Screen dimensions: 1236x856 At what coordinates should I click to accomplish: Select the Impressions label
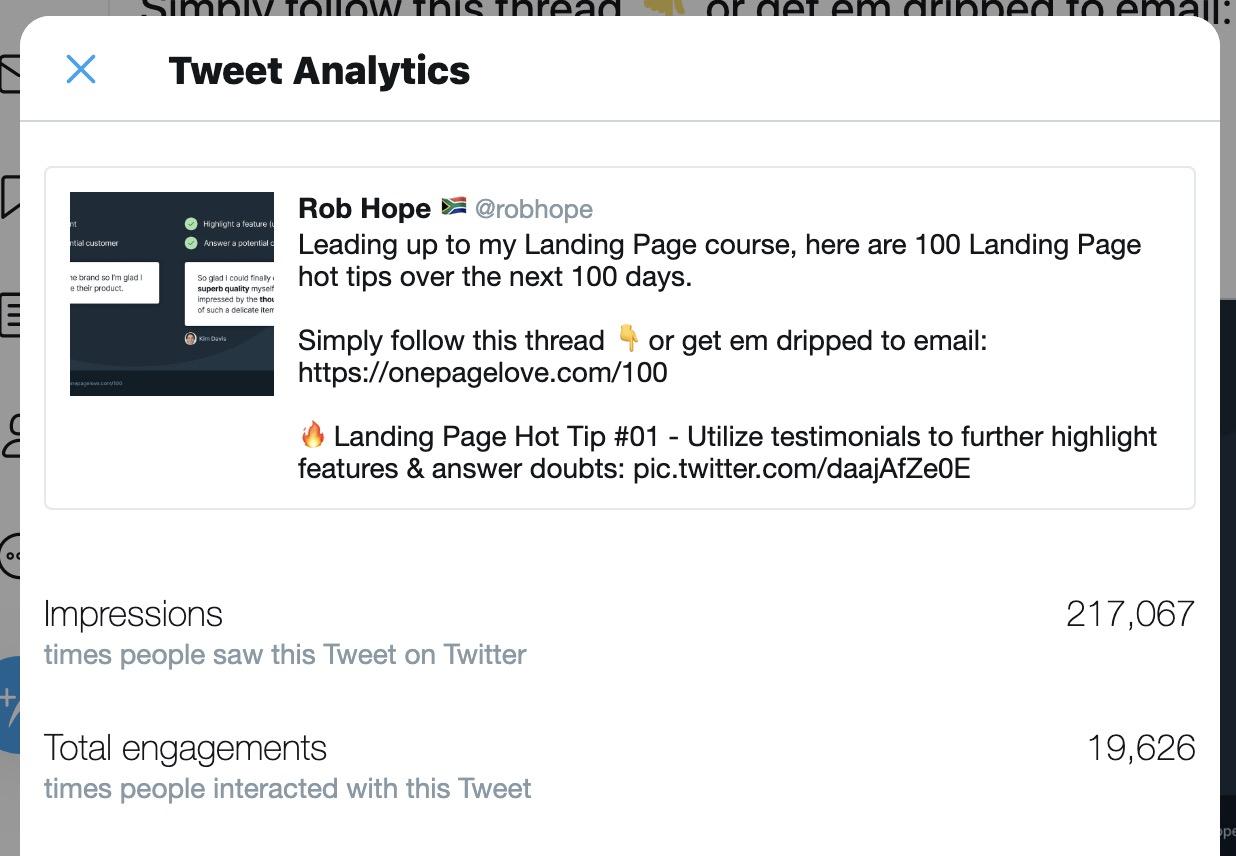click(x=133, y=613)
